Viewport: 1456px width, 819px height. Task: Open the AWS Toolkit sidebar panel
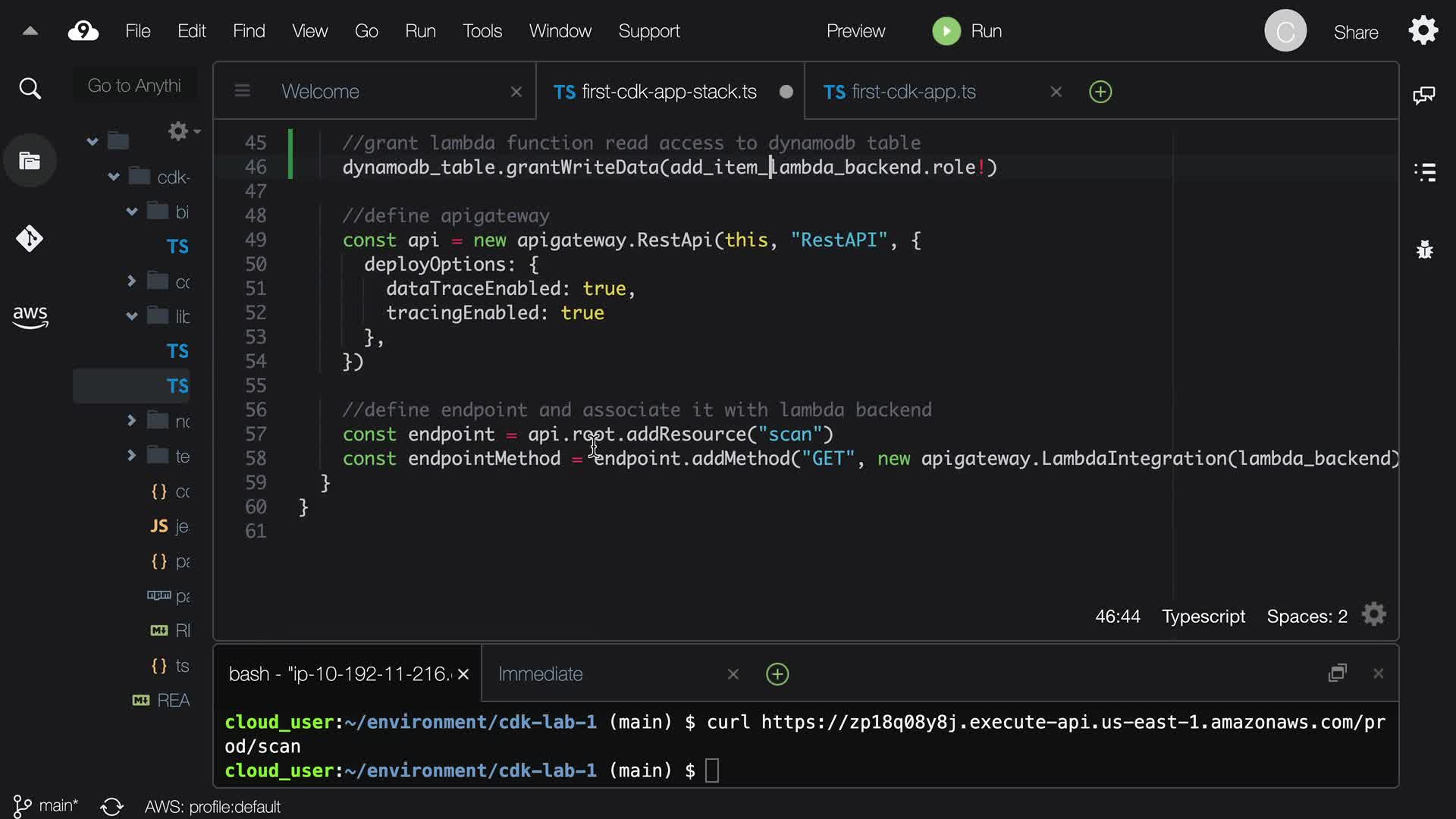click(x=30, y=316)
